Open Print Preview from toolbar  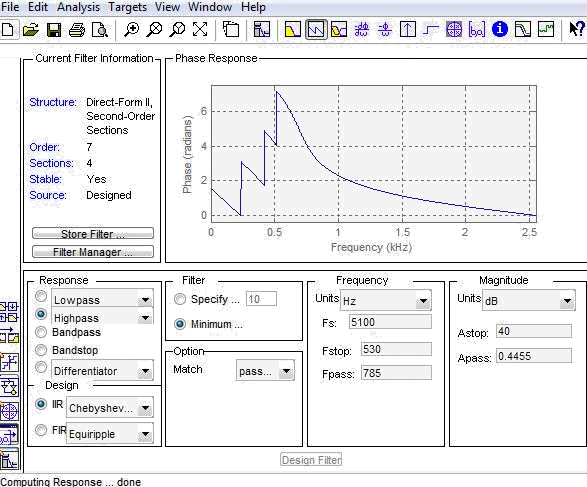click(100, 29)
